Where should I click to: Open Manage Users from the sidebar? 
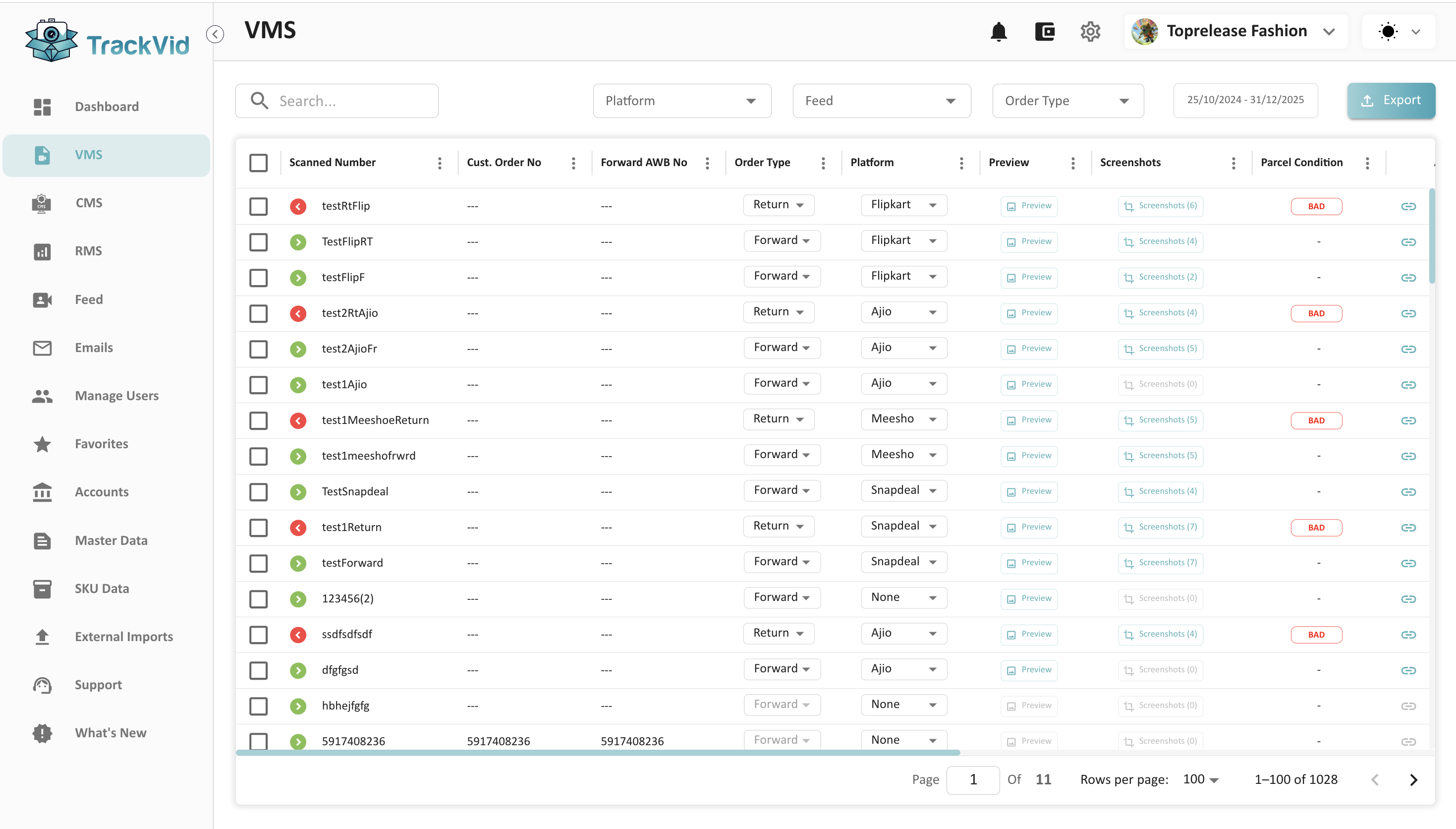click(x=116, y=396)
